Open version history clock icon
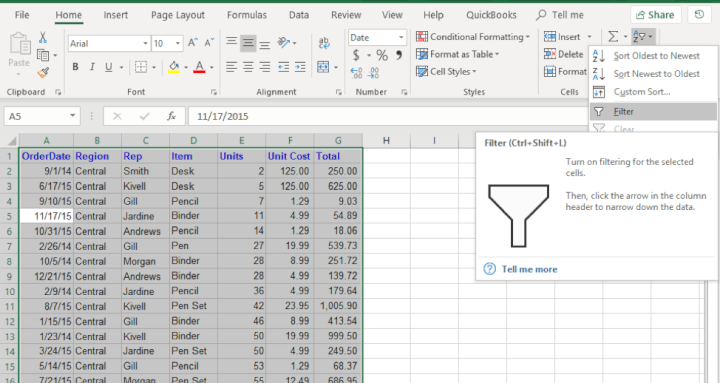 point(699,15)
